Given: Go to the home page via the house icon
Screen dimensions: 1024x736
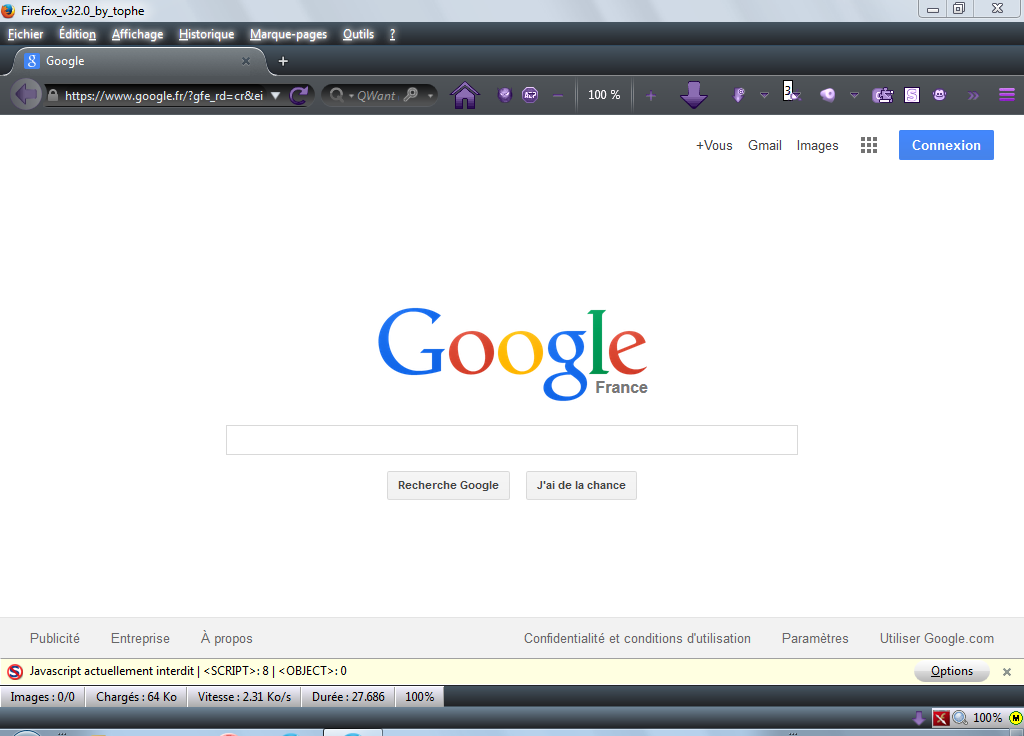Looking at the screenshot, I should pos(465,95).
